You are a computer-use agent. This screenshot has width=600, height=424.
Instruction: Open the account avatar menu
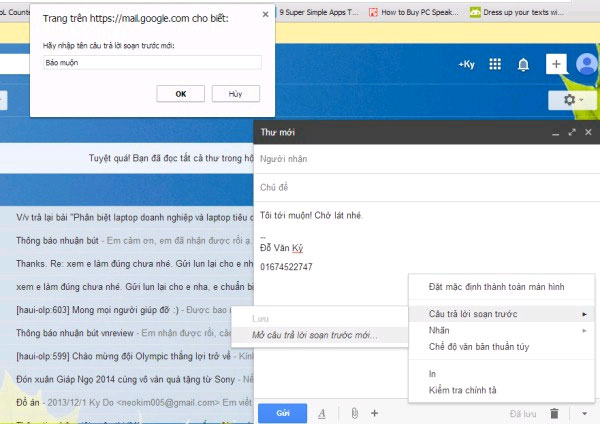pos(587,64)
